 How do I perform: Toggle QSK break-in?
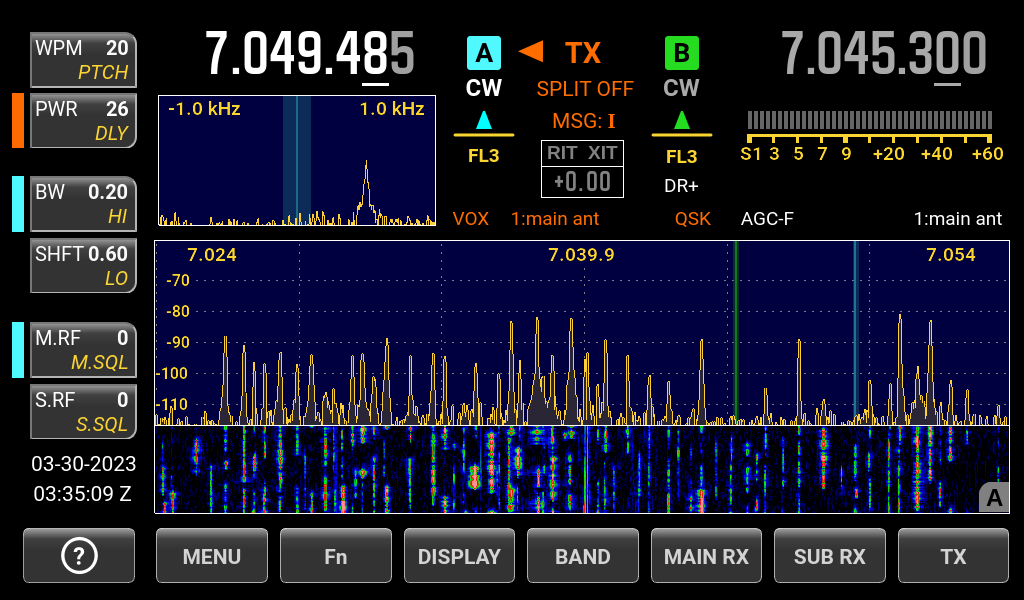692,218
